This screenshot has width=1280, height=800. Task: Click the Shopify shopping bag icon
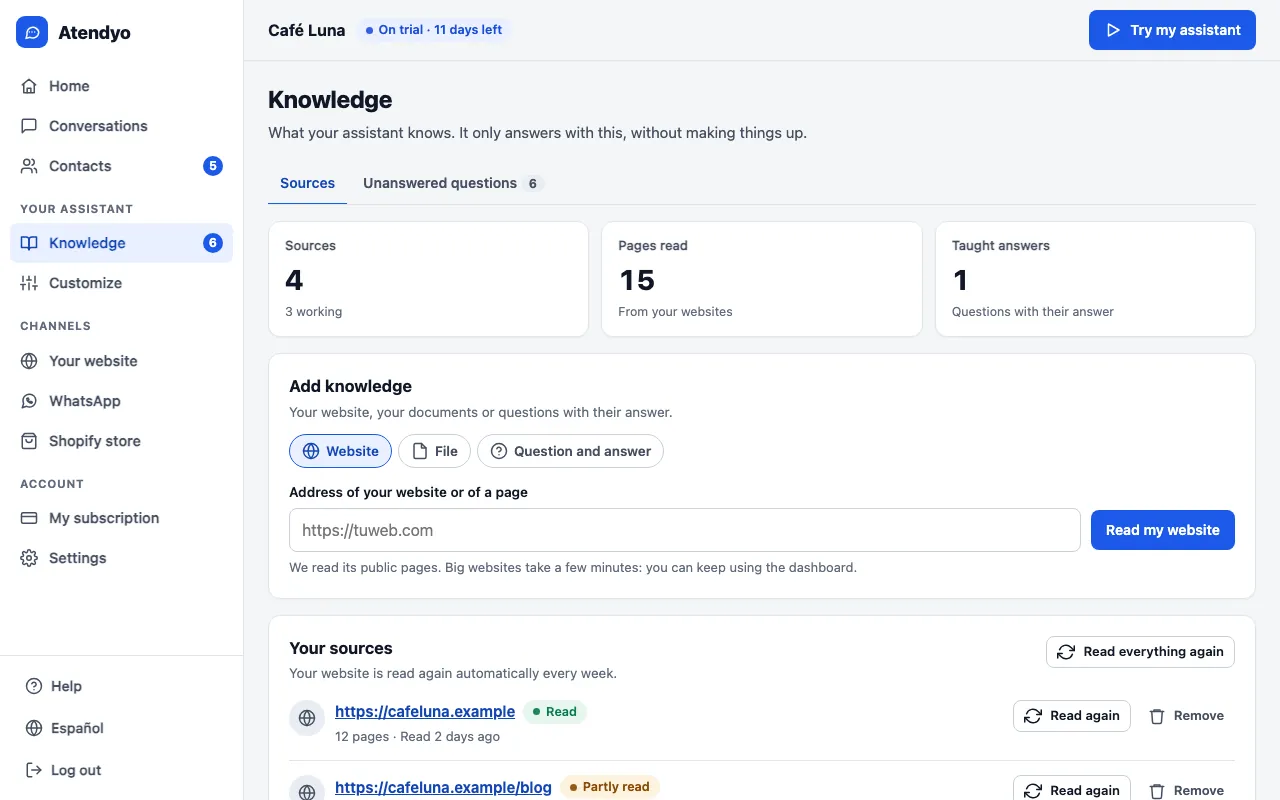[29, 441]
